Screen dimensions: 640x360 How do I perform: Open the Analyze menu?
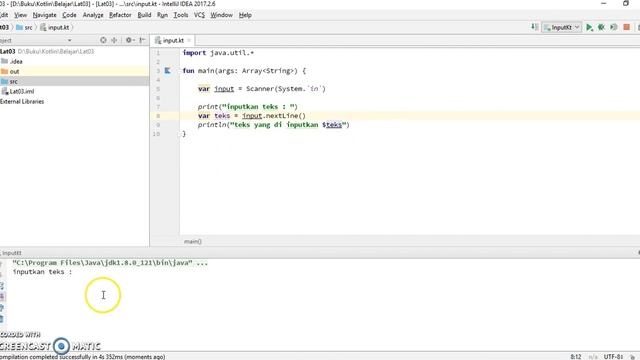(93, 15)
